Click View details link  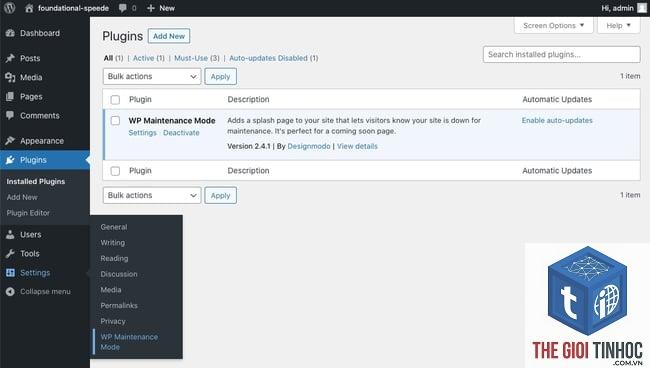point(357,146)
